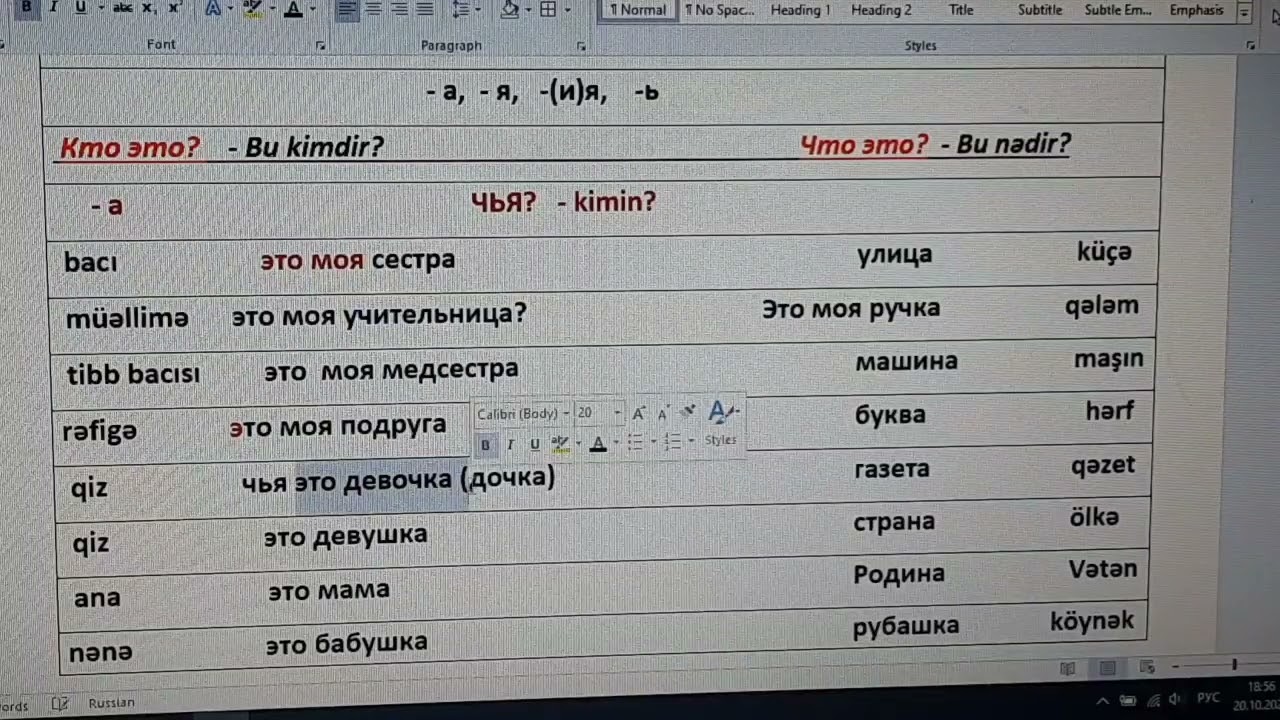
Task: Toggle Italic in the ribbon Font group
Action: click(53, 8)
